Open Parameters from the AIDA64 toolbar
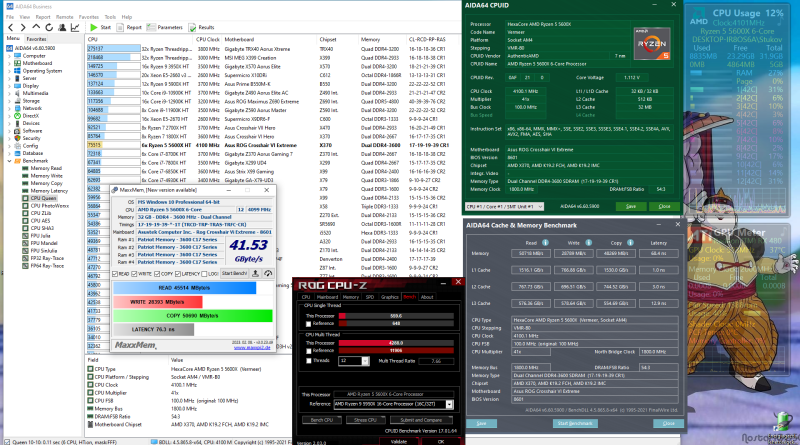This screenshot has height=445, width=800. click(165, 28)
